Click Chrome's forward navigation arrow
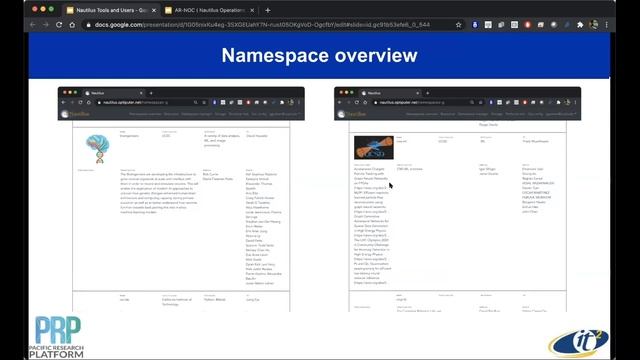Image resolution: width=640 pixels, height=360 pixels. coord(46,25)
